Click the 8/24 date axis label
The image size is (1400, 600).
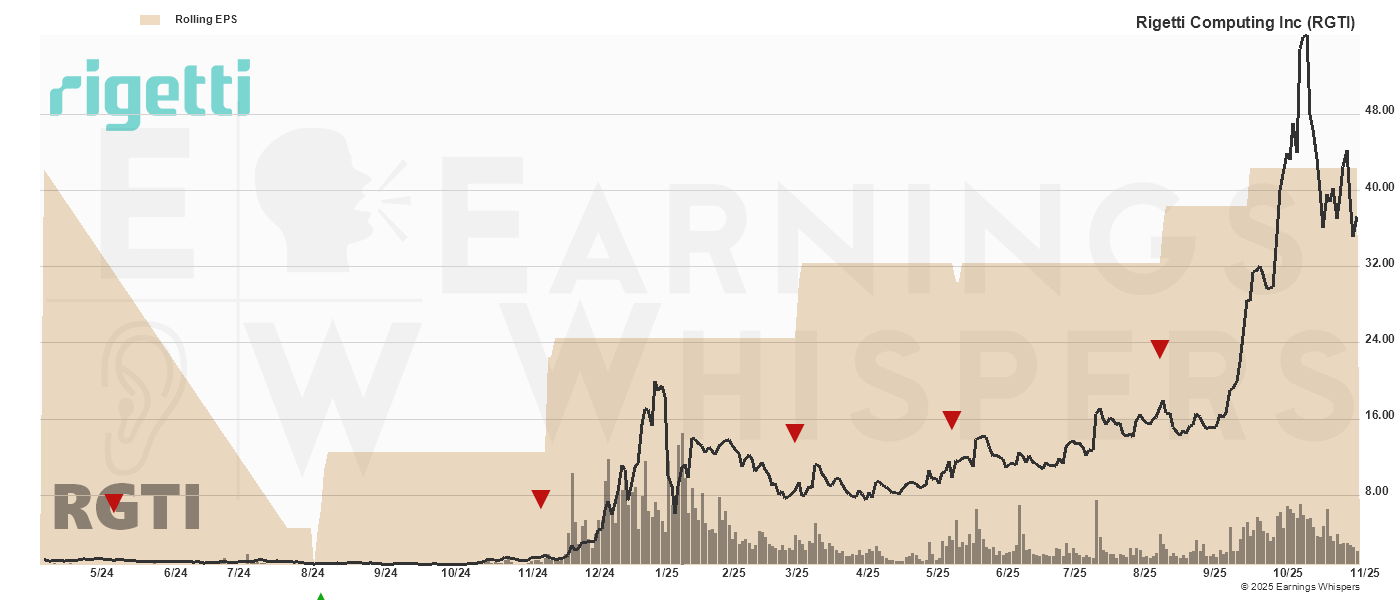tap(313, 573)
